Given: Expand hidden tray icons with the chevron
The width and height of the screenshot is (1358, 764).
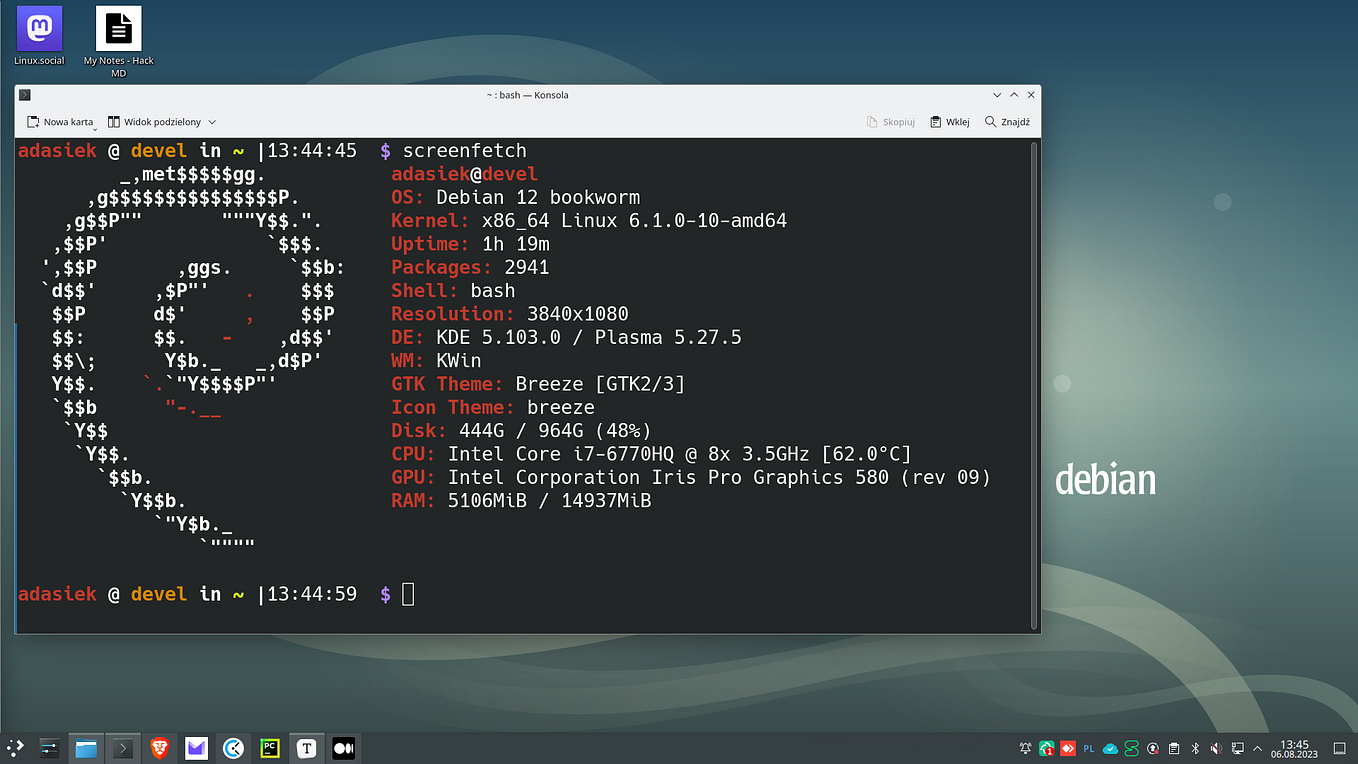Looking at the screenshot, I should [x=1258, y=747].
